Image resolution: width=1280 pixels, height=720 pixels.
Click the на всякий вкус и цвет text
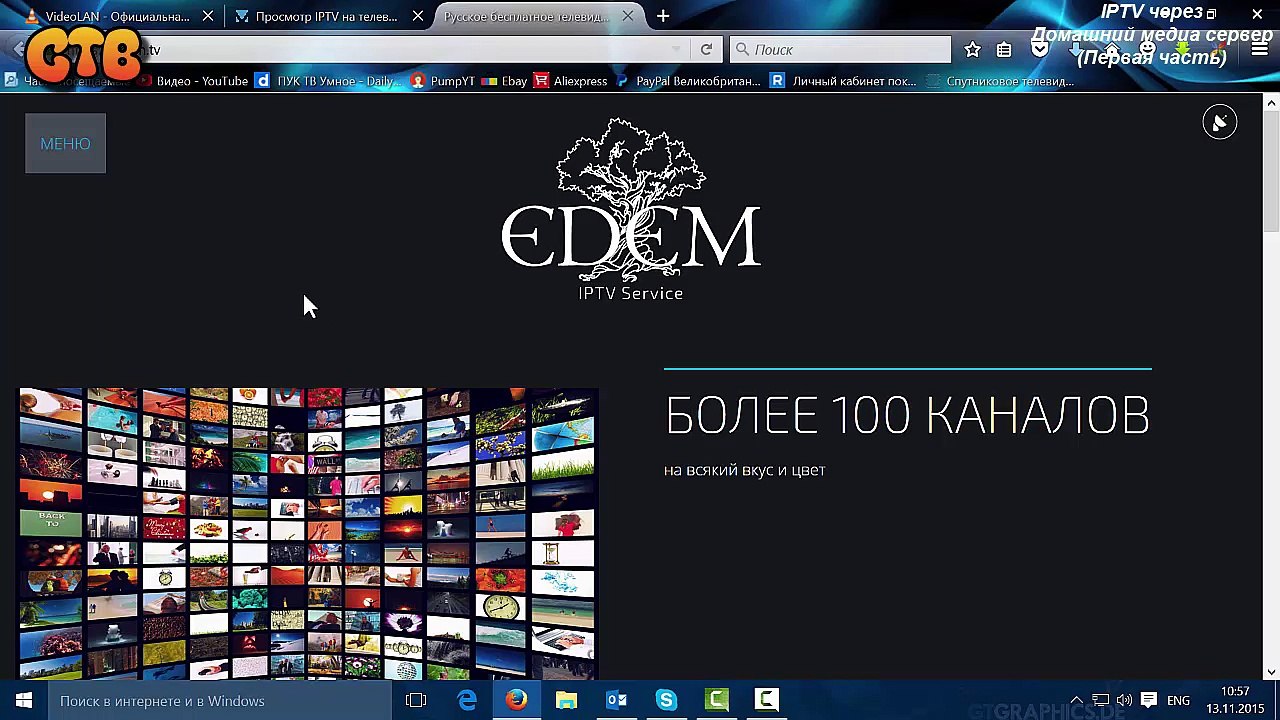(x=744, y=470)
